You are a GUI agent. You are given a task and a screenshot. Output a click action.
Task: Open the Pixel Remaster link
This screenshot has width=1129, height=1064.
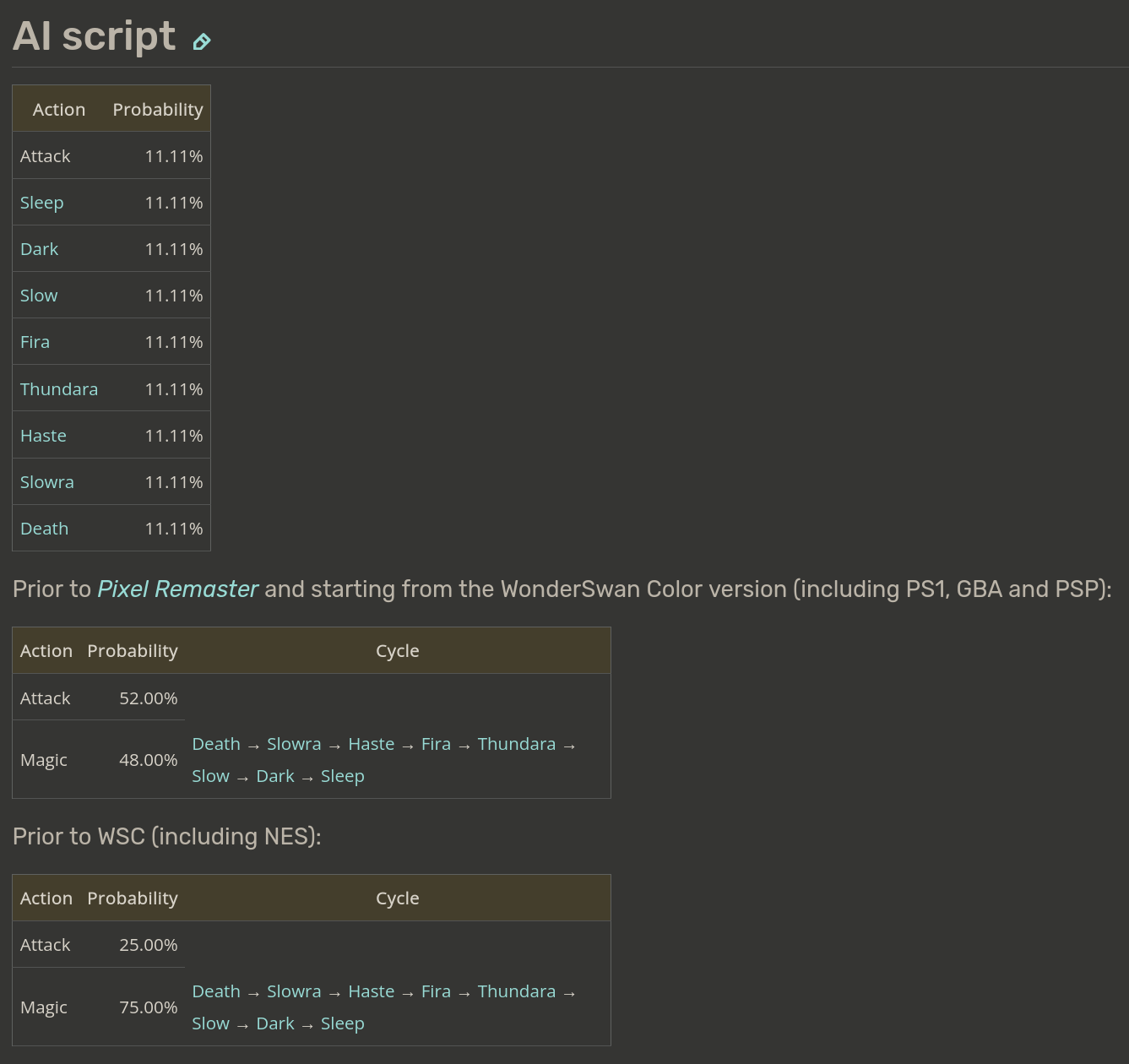tap(178, 589)
